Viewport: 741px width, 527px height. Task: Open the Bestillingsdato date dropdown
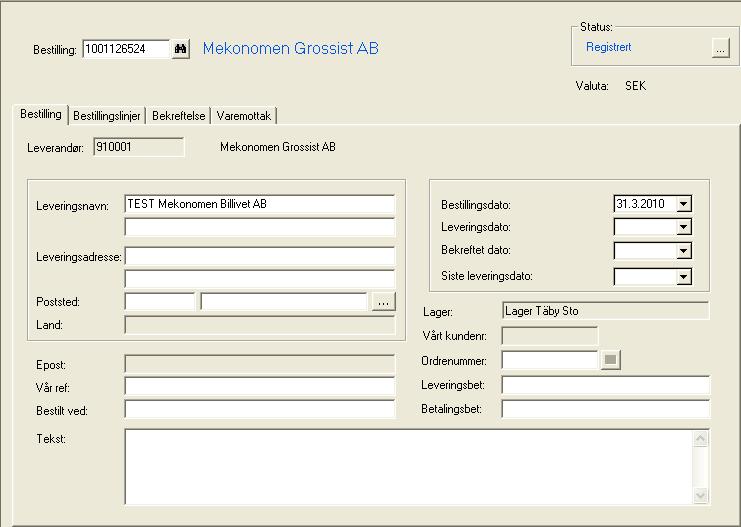(x=683, y=204)
